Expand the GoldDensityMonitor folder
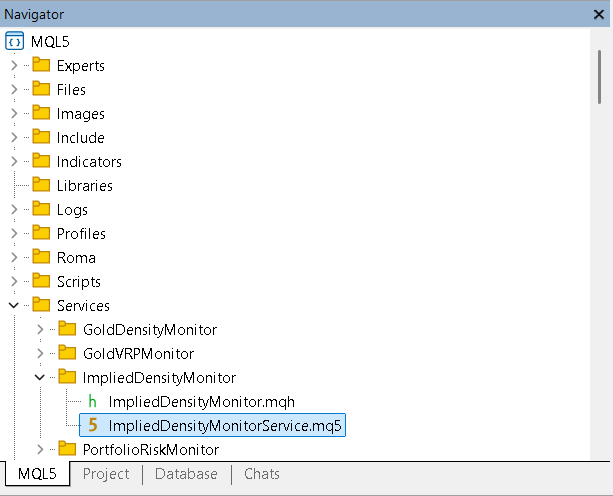 [x=40, y=329]
